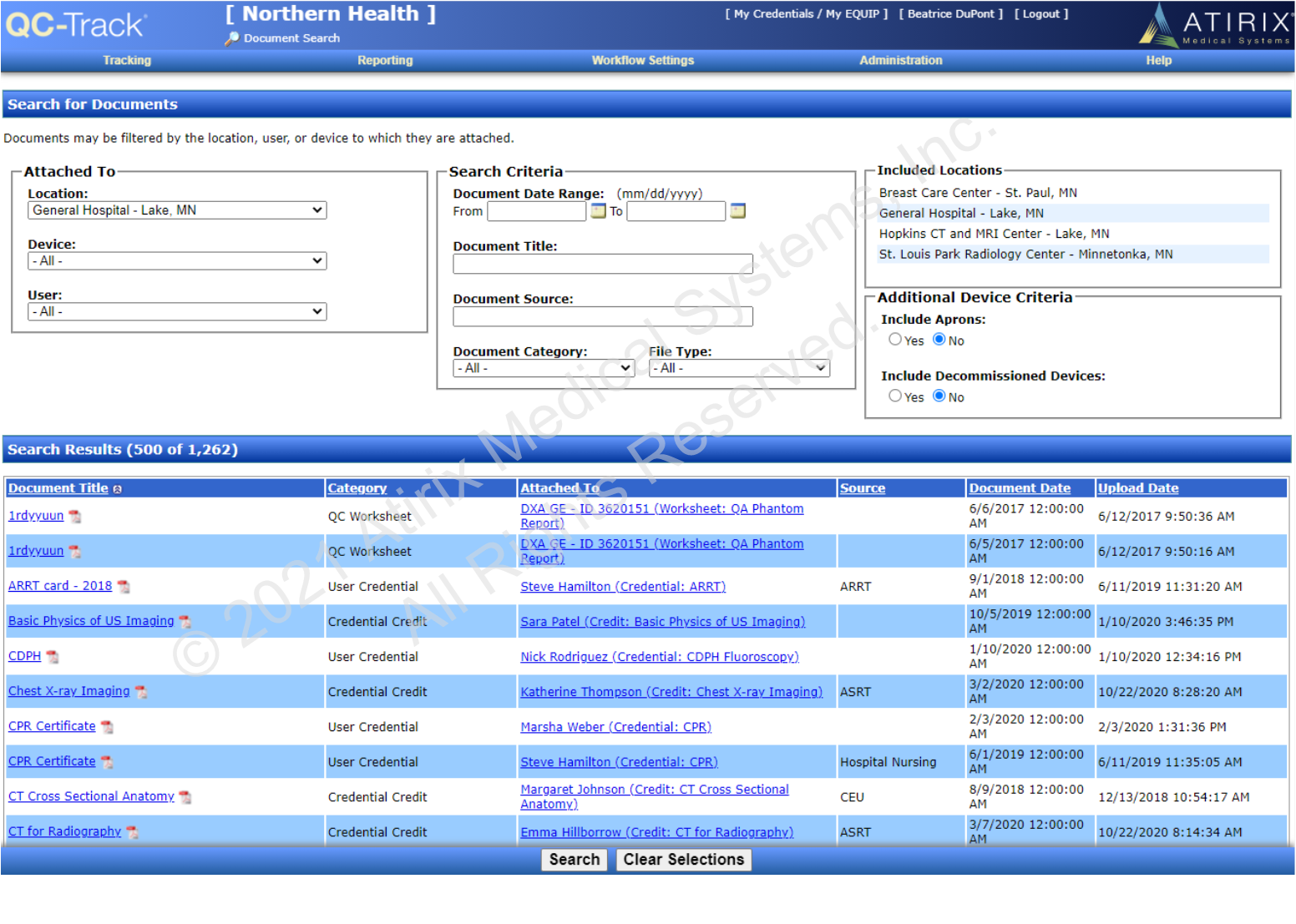Select Yes for Include Decommissioned Devices
The width and height of the screenshot is (1296, 924).
tap(895, 396)
